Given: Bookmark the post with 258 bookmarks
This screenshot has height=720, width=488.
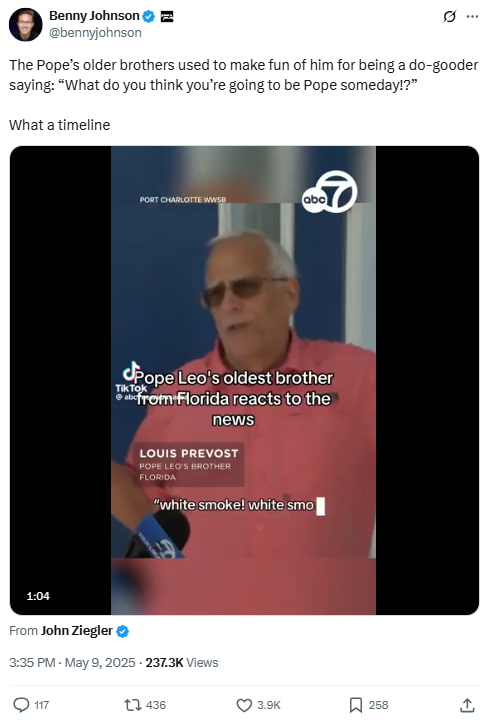Looking at the screenshot, I should pos(369,705).
